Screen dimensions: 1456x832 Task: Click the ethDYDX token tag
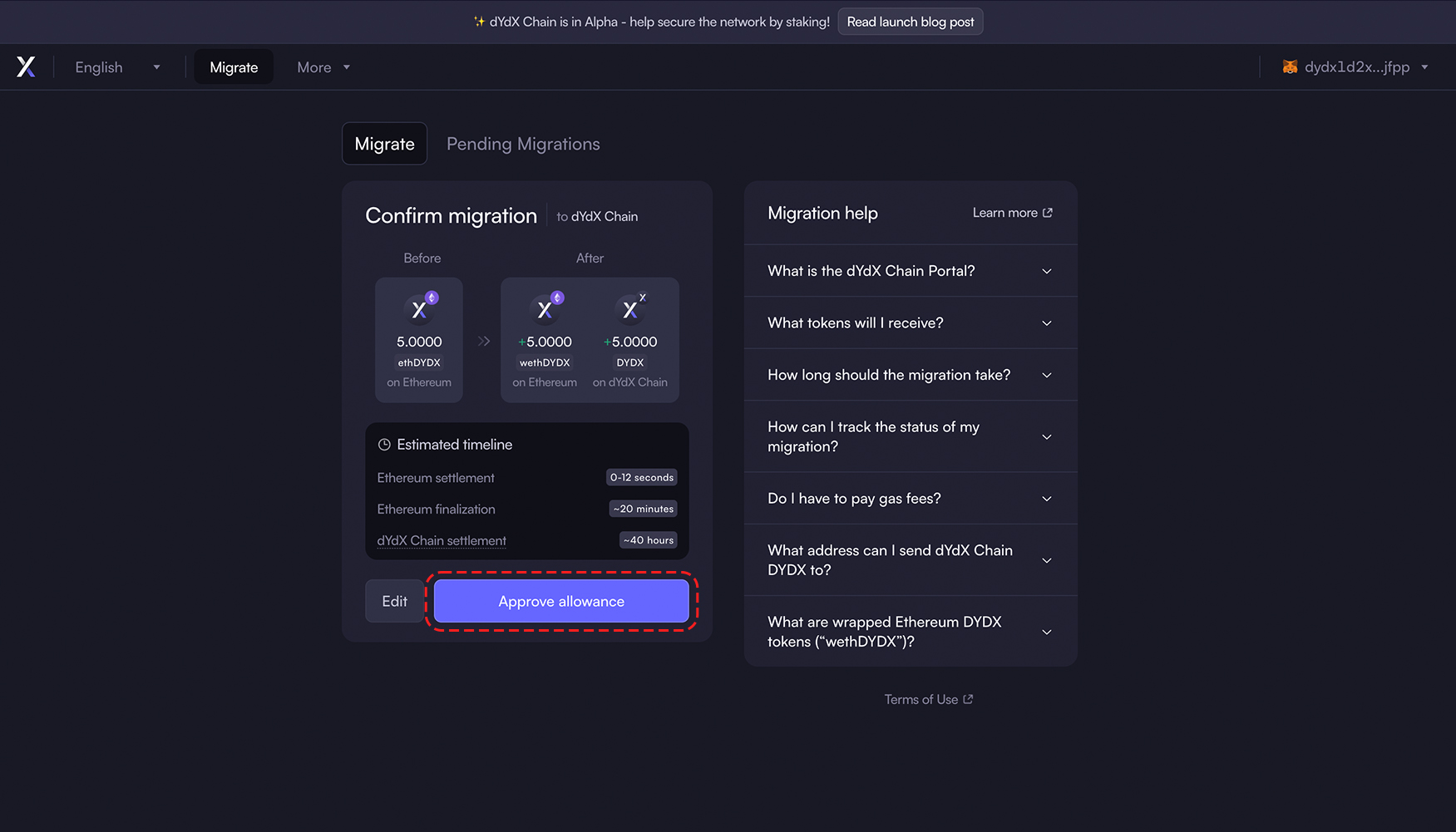coord(419,362)
